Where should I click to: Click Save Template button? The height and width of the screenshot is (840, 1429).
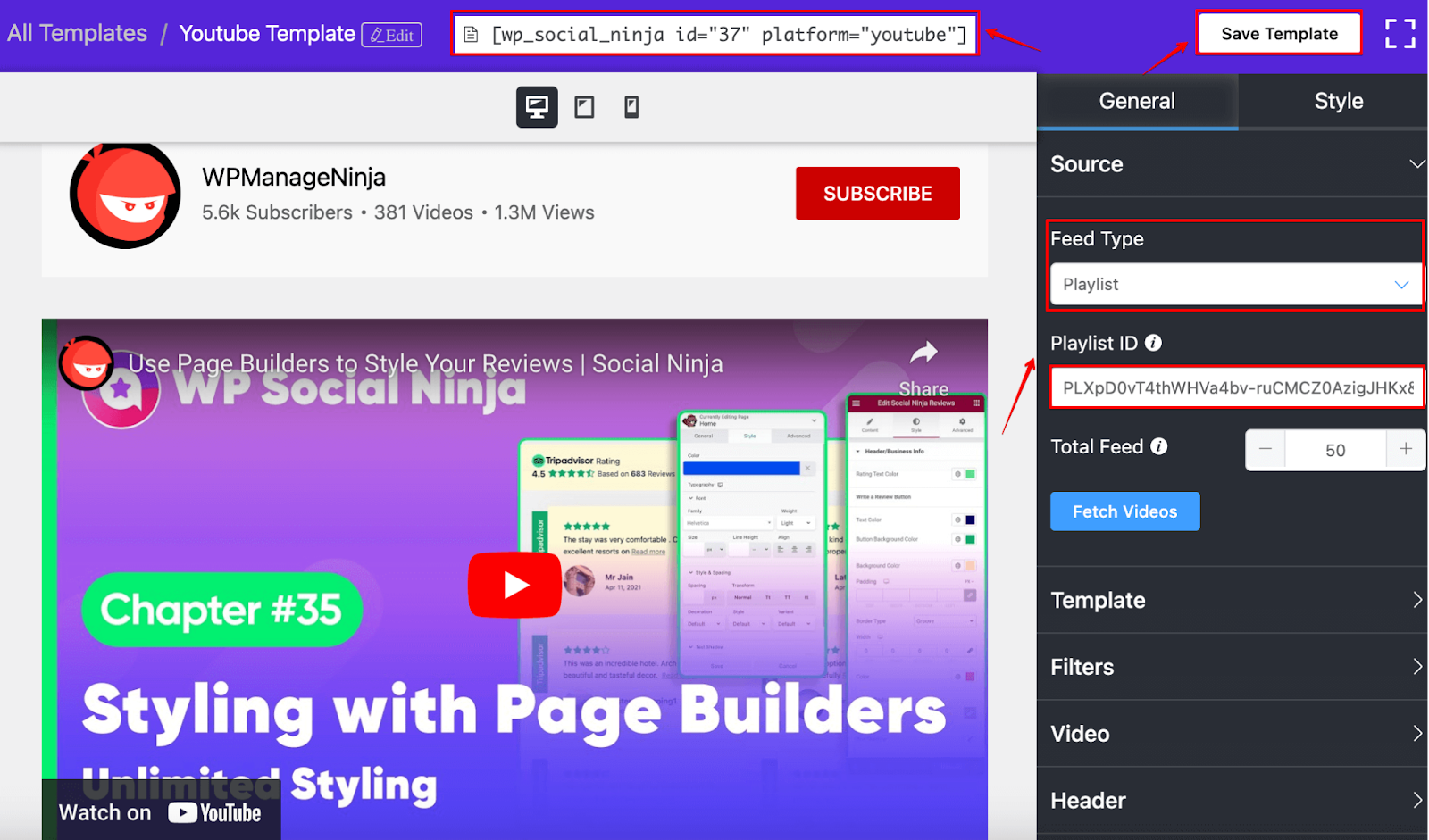(x=1279, y=34)
